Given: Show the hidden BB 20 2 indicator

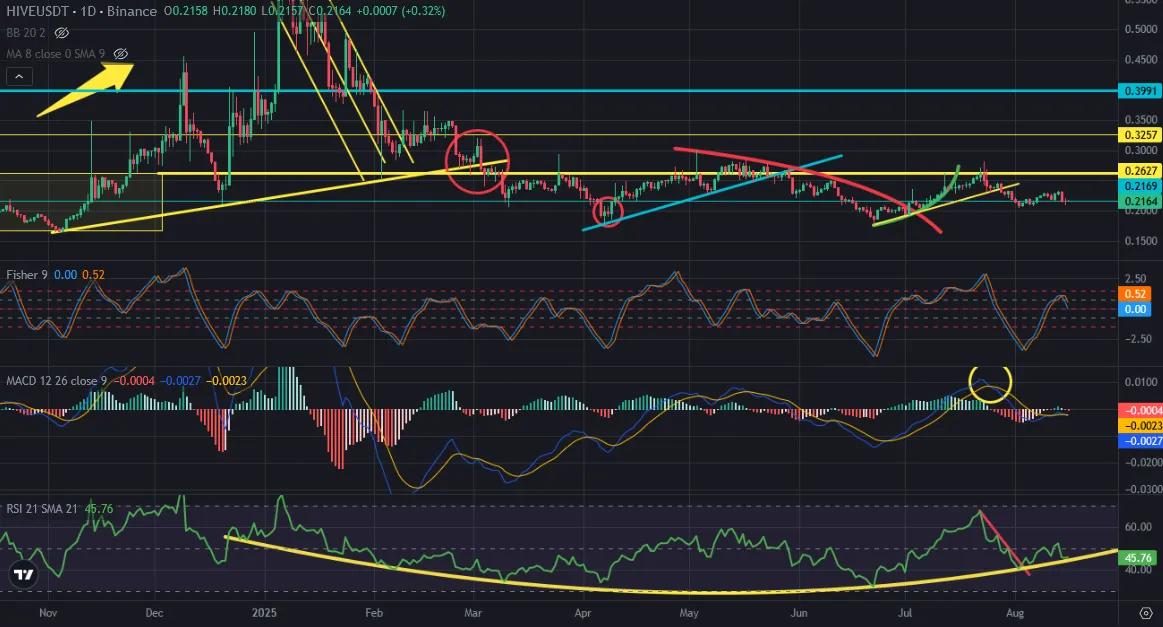Looking at the screenshot, I should click(x=62, y=33).
